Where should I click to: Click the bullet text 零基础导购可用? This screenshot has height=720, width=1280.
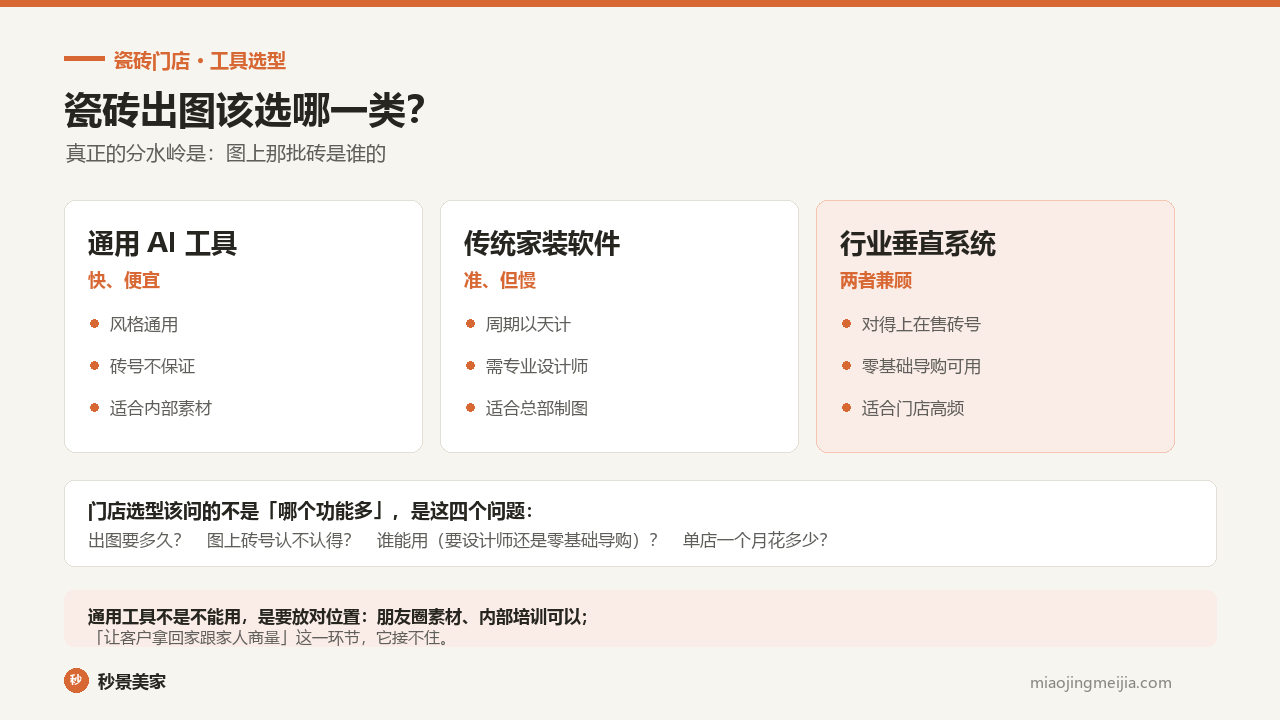(x=921, y=367)
